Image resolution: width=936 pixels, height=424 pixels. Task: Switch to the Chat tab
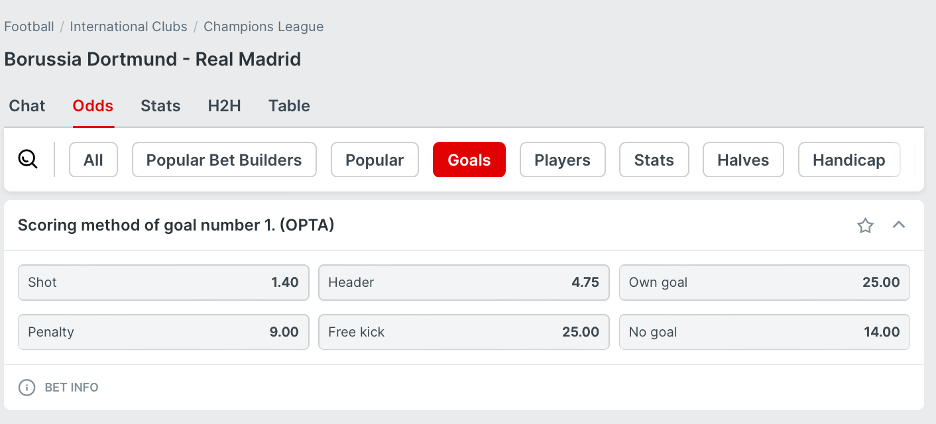click(x=27, y=106)
